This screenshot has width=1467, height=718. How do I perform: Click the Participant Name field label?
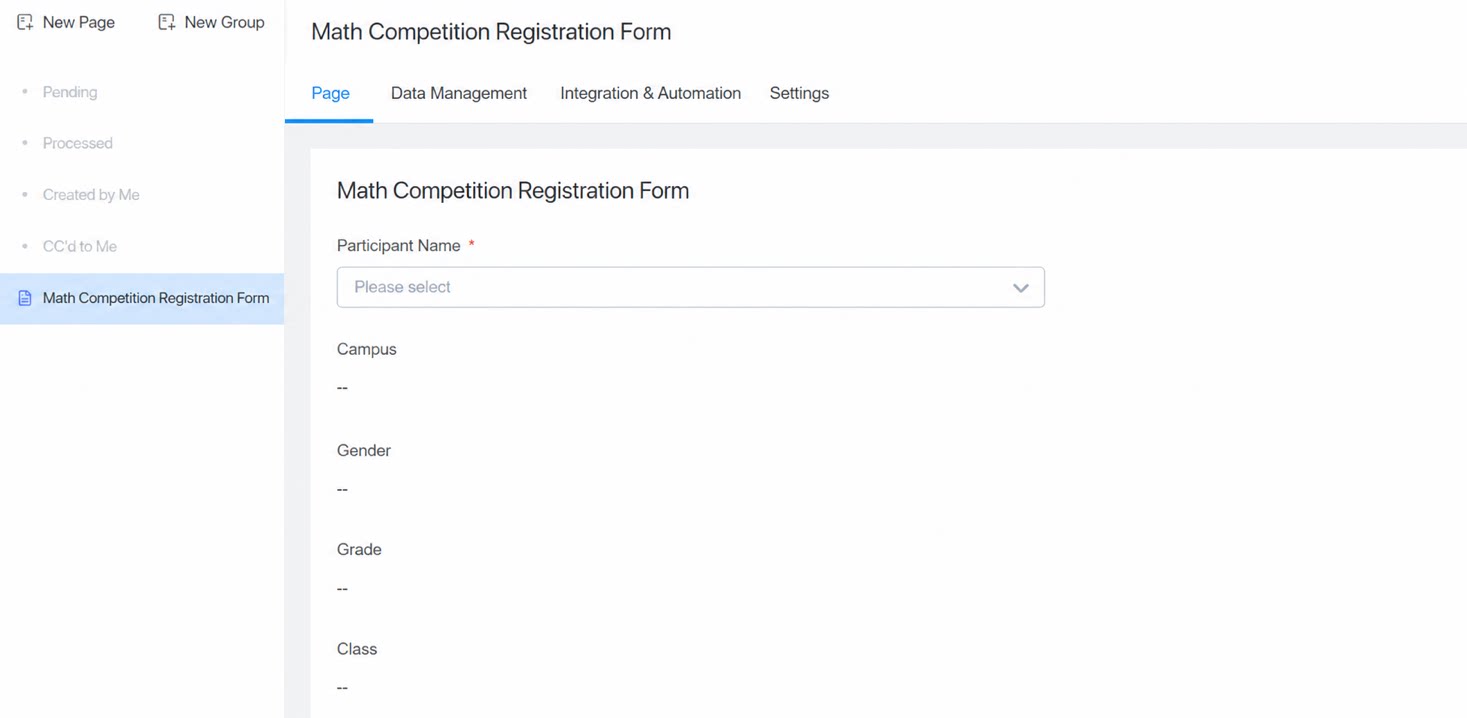[398, 246]
